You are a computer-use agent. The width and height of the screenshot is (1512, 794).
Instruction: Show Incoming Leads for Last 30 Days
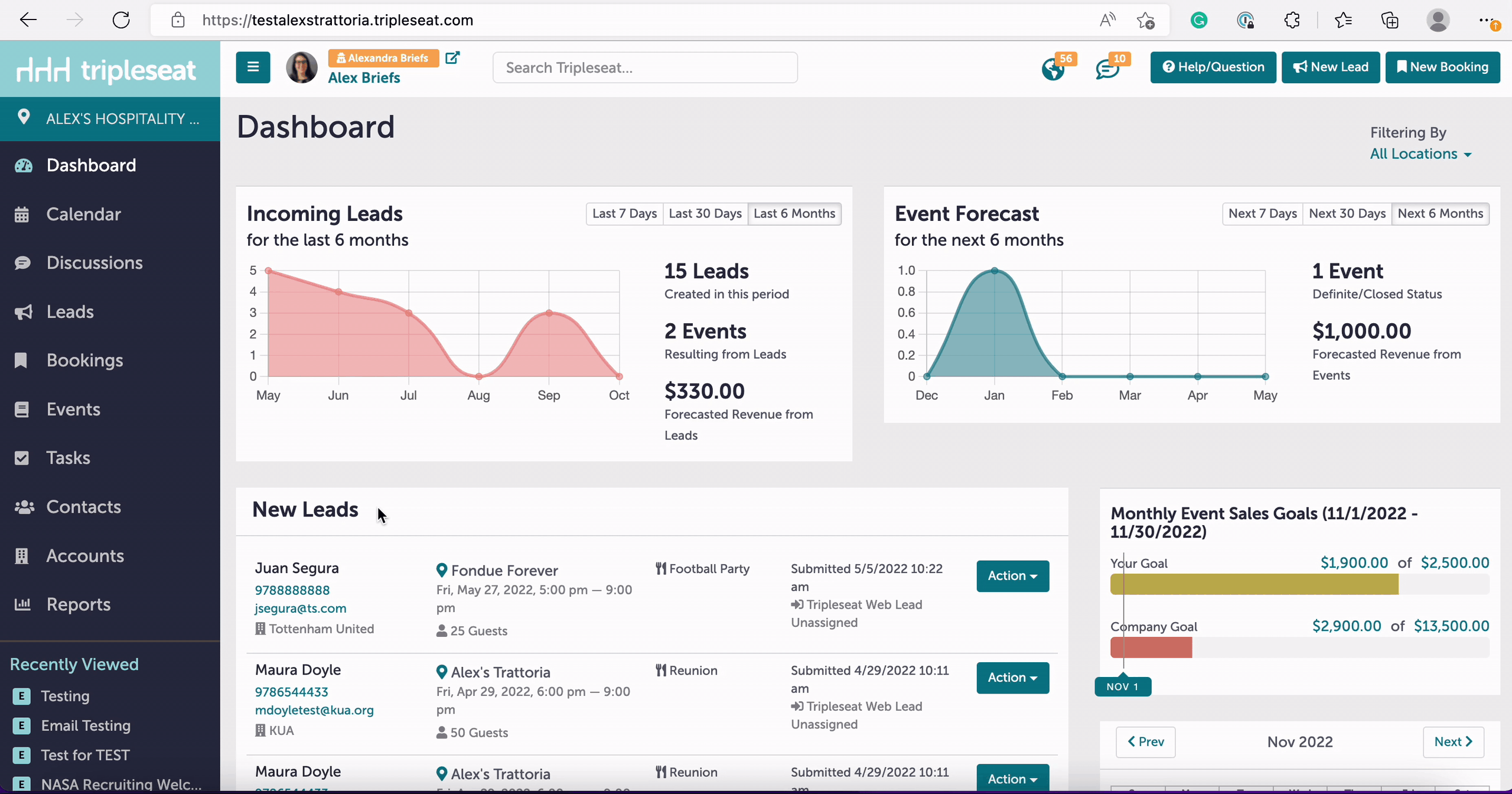click(x=705, y=213)
